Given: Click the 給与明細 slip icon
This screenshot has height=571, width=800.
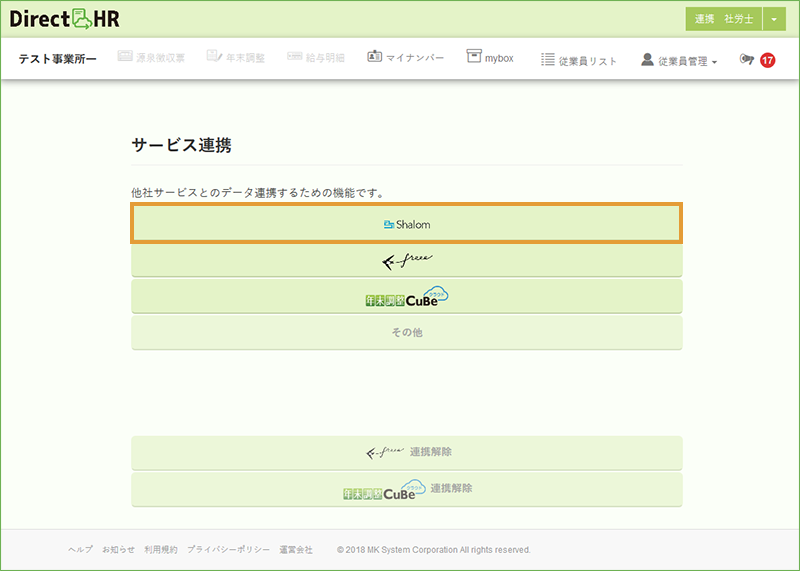Looking at the screenshot, I should pos(294,56).
